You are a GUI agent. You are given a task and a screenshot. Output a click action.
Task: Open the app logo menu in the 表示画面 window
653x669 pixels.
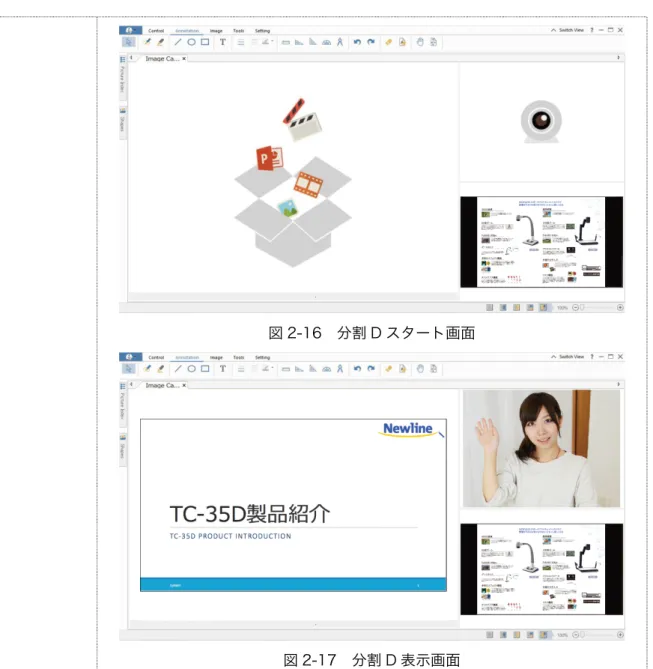(130, 357)
